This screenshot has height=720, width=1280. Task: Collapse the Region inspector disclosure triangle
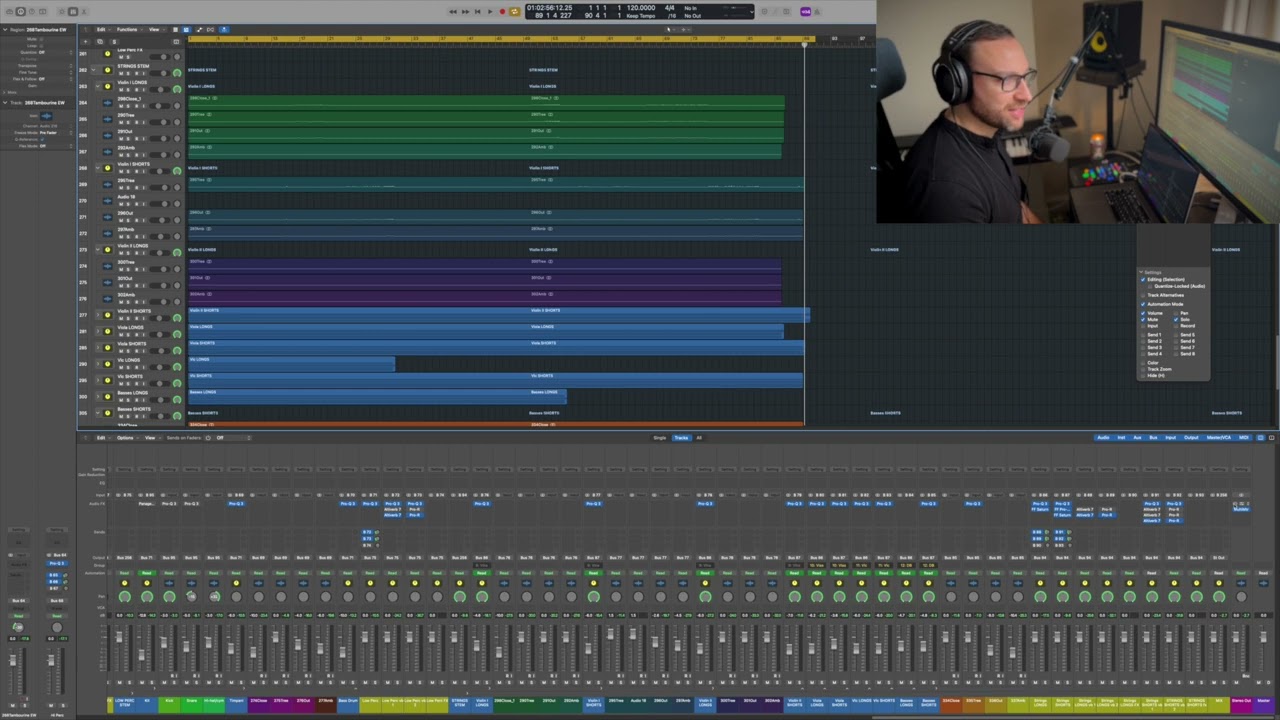tap(5, 30)
